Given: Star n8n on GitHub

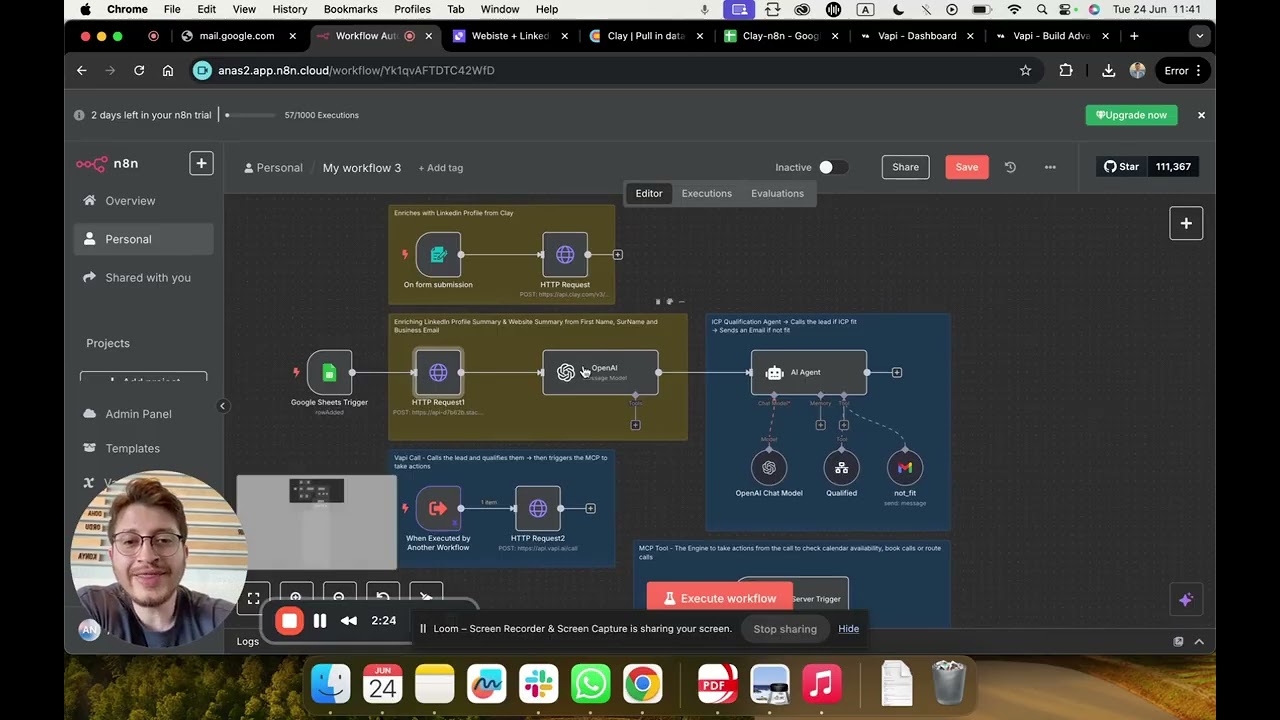Looking at the screenshot, I should [1121, 167].
